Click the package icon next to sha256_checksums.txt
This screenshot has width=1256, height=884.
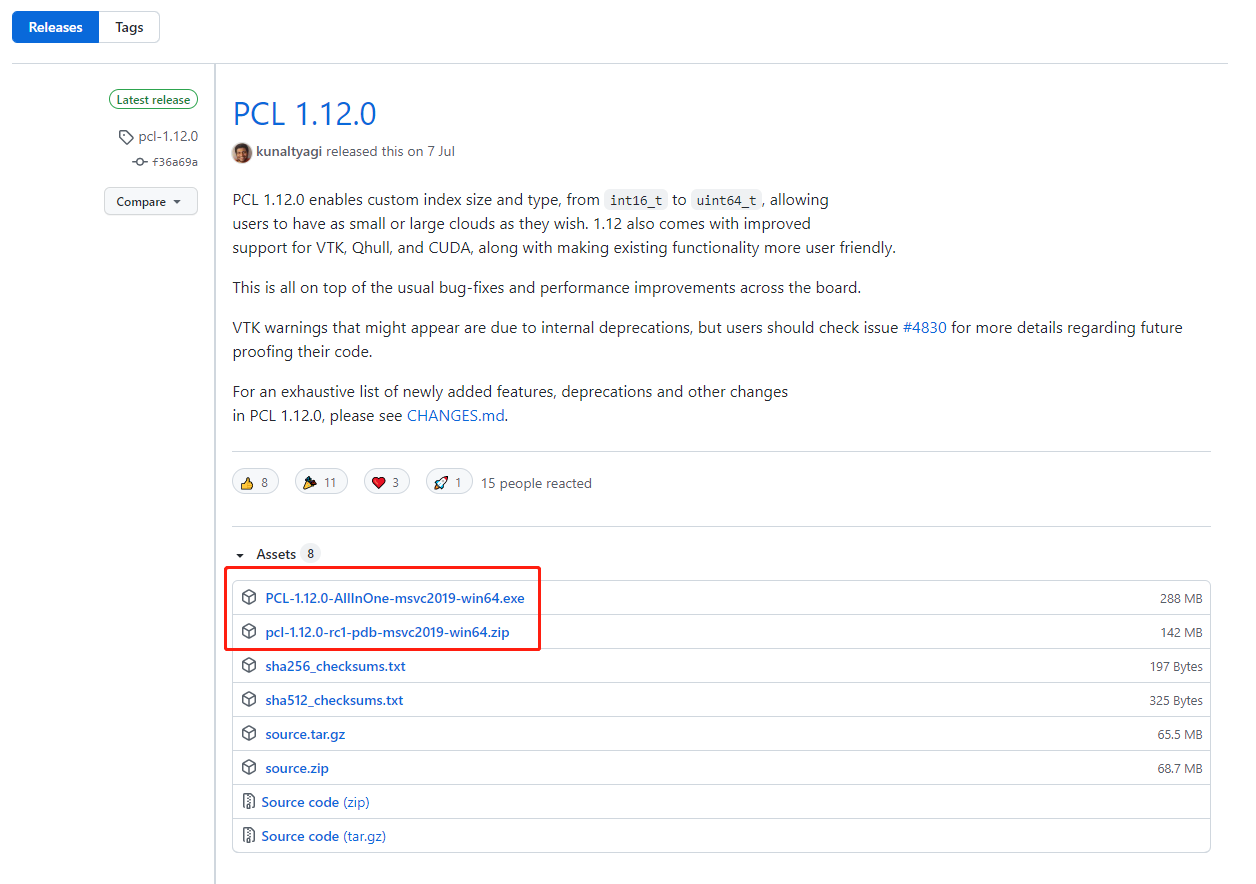click(x=249, y=665)
